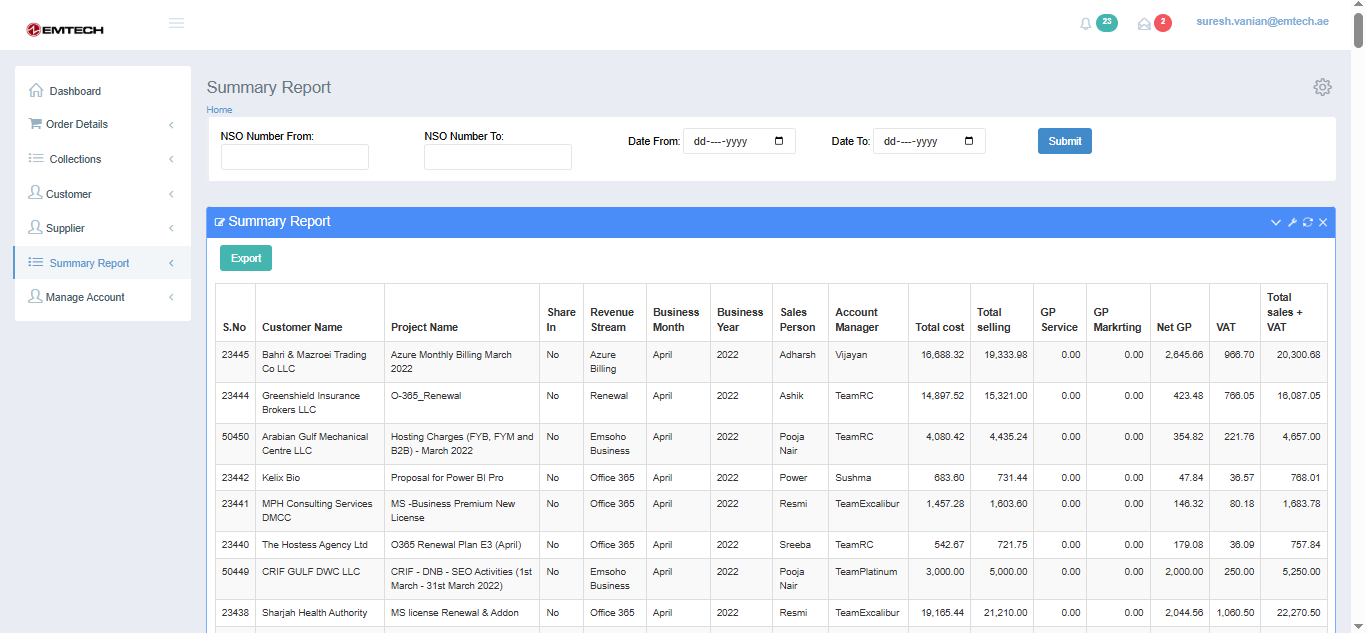This screenshot has height=633, width=1366.
Task: Expand the Collections menu item
Action: (75, 159)
